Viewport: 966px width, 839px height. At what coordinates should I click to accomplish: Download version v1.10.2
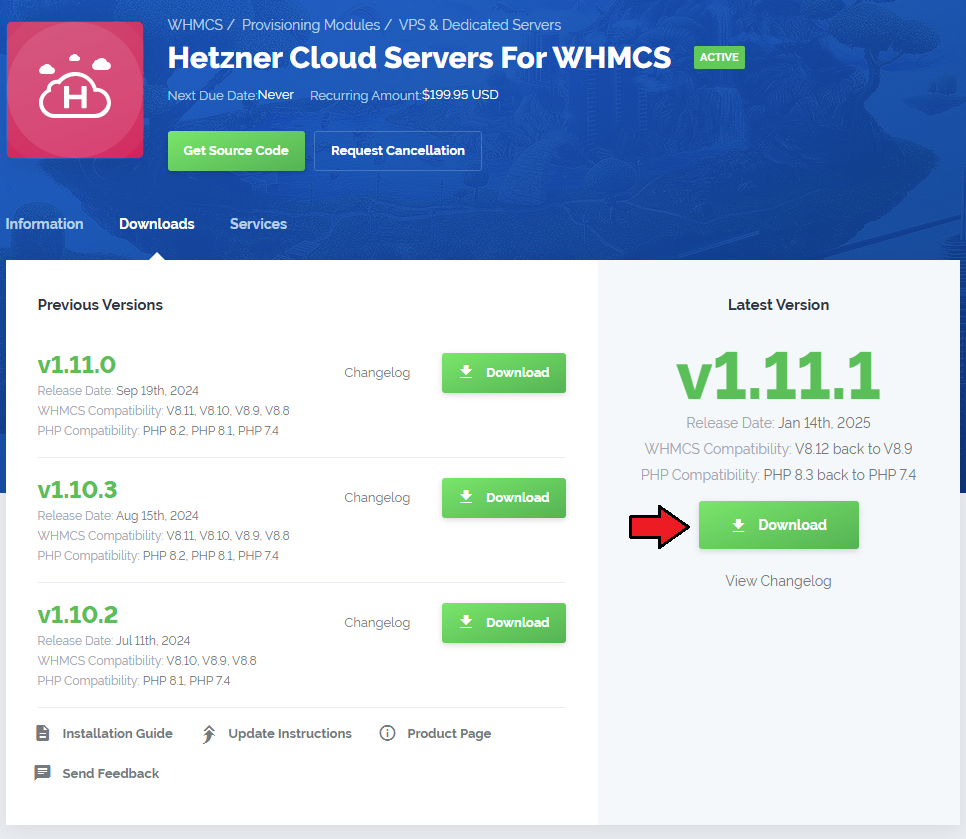click(503, 623)
